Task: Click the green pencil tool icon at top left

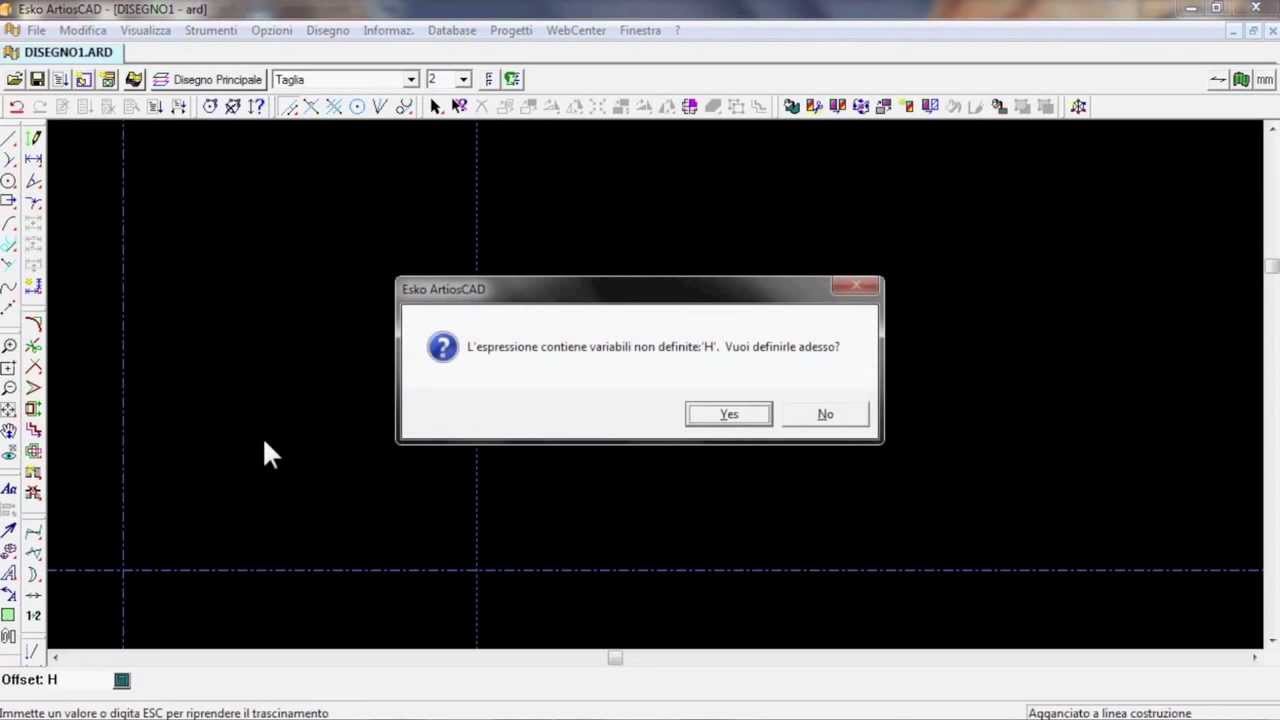Action: [33, 139]
